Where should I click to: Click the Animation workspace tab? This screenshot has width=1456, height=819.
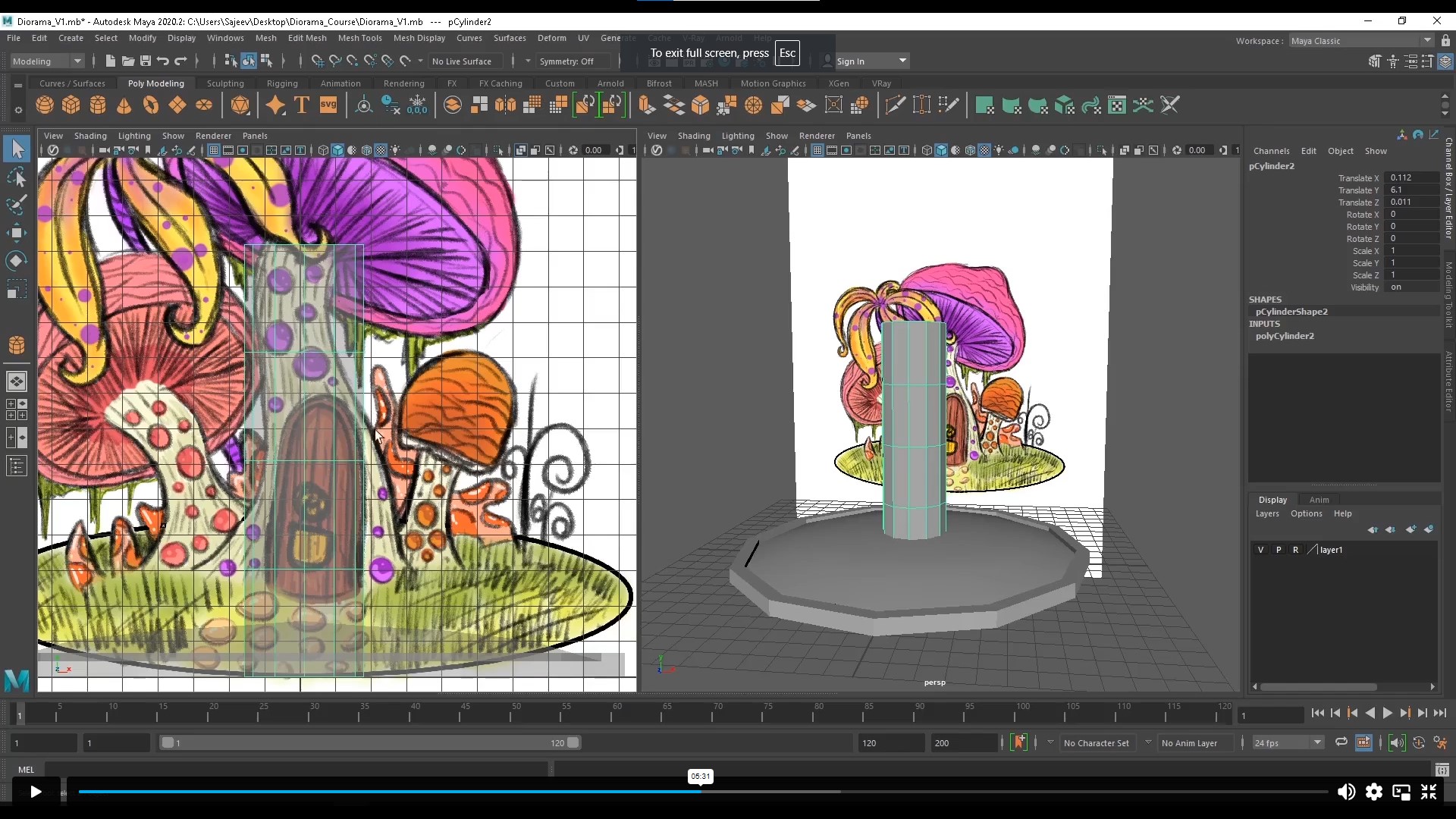[339, 82]
